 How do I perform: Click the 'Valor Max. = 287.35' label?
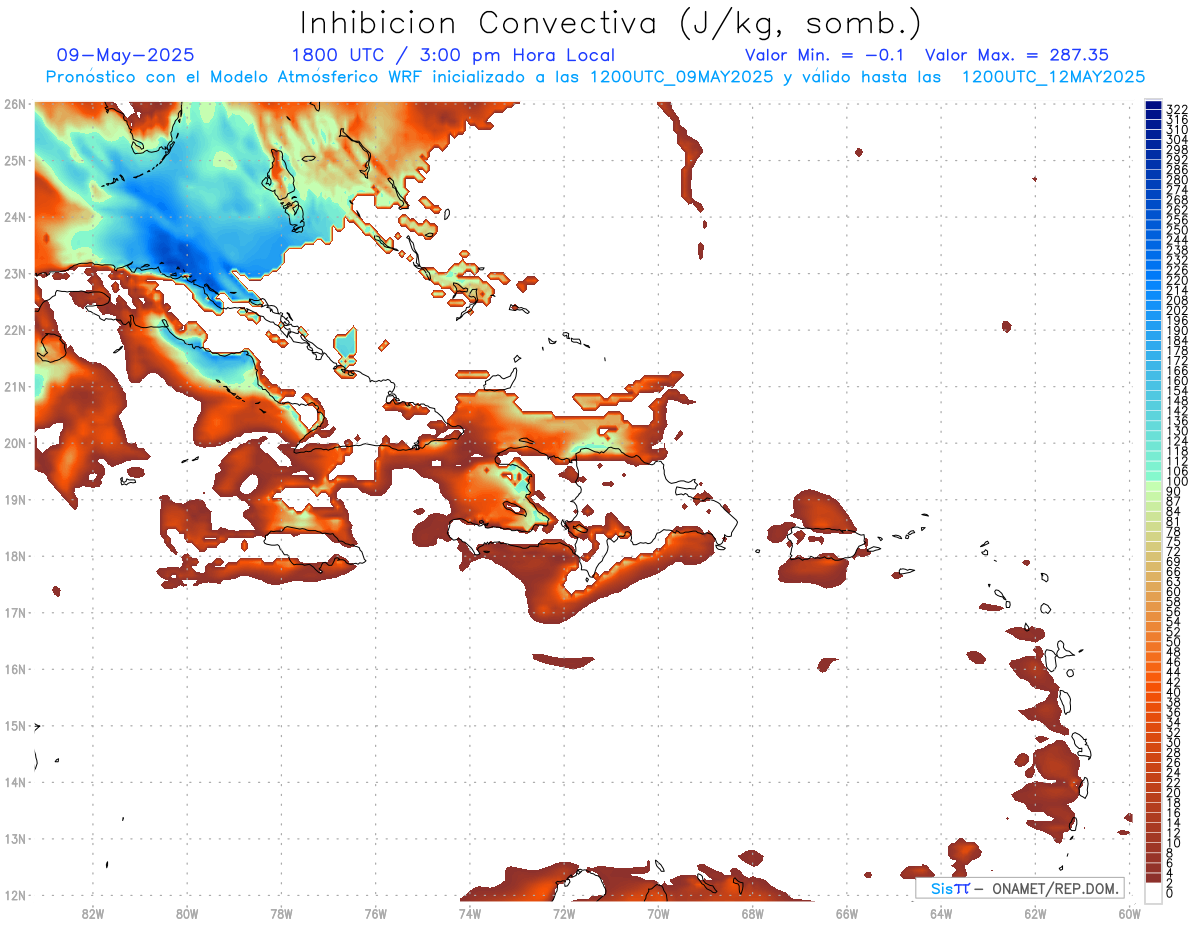[1017, 56]
